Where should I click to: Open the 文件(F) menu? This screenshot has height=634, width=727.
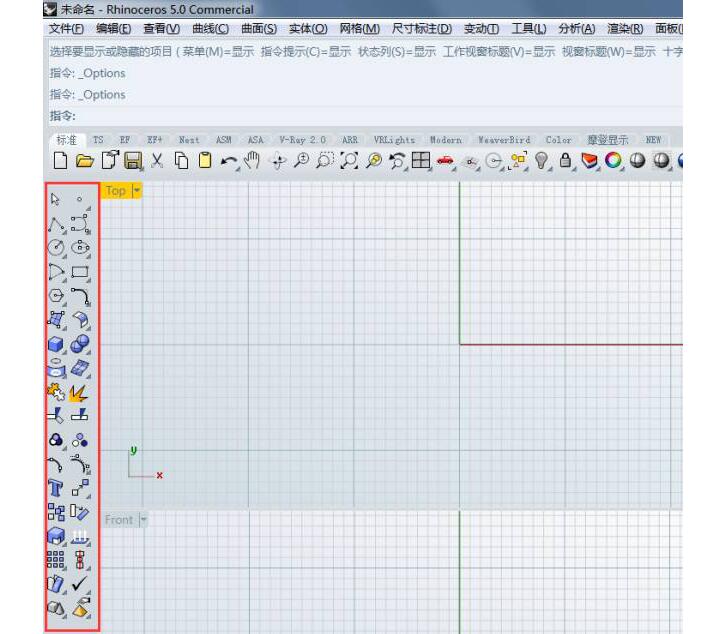tap(66, 29)
